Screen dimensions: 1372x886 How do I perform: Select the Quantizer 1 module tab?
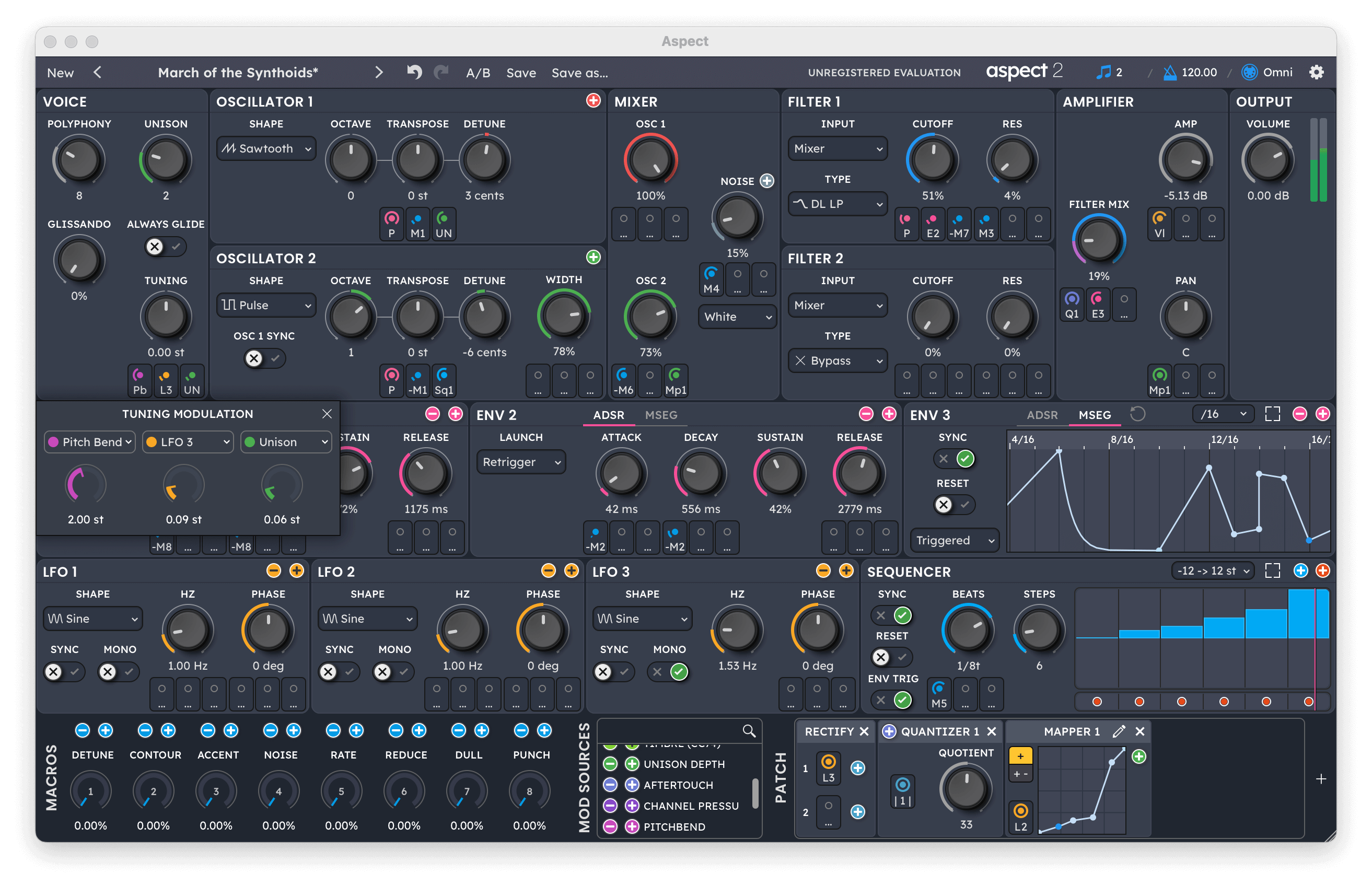(939, 731)
